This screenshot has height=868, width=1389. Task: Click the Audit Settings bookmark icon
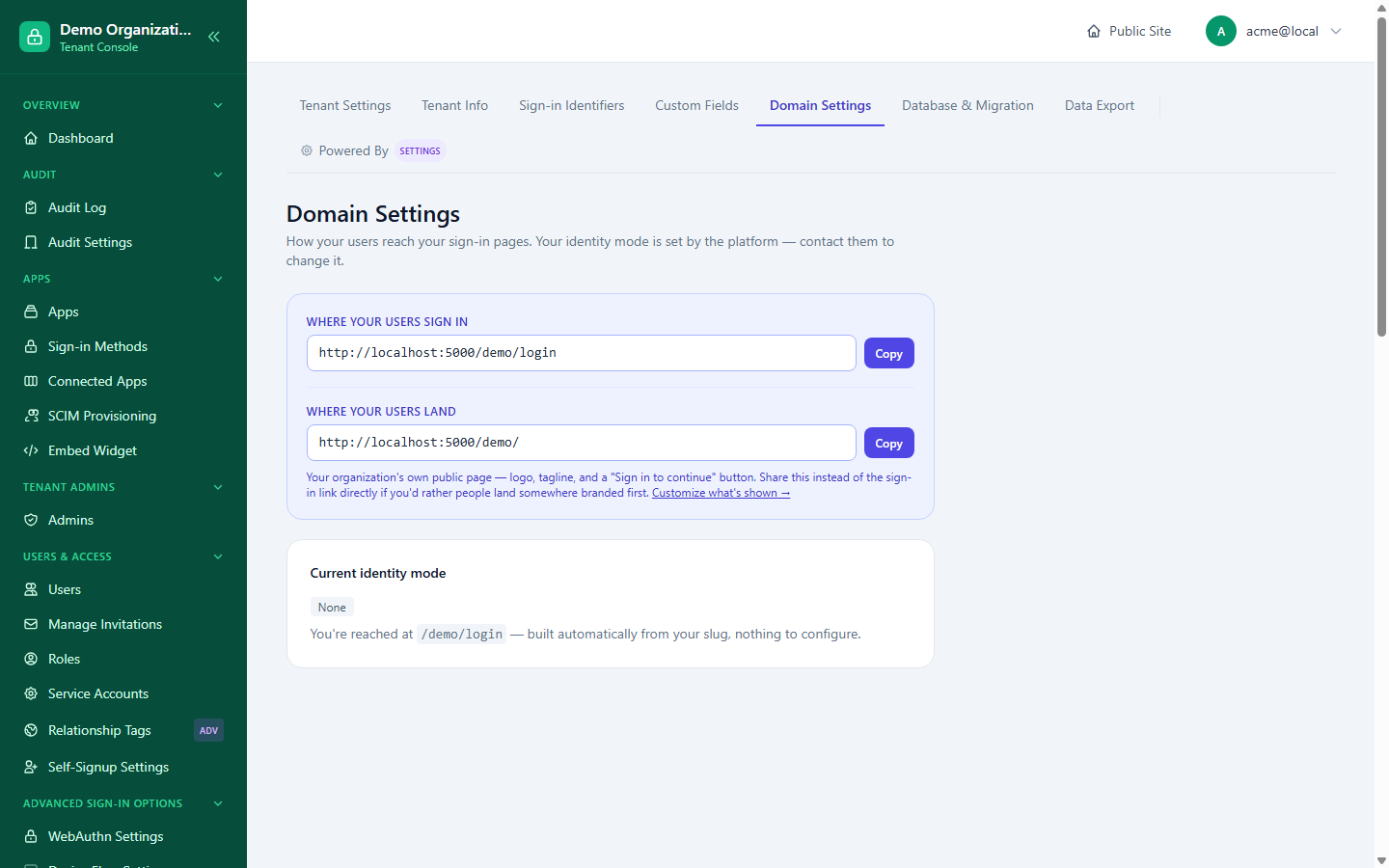click(31, 242)
